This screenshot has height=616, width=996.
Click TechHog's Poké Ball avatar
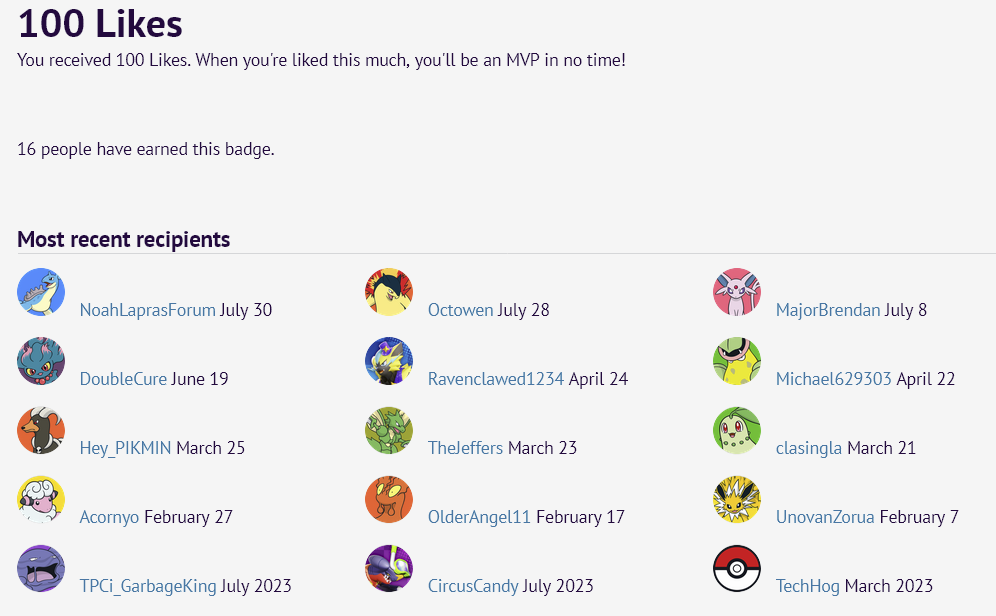click(737, 568)
